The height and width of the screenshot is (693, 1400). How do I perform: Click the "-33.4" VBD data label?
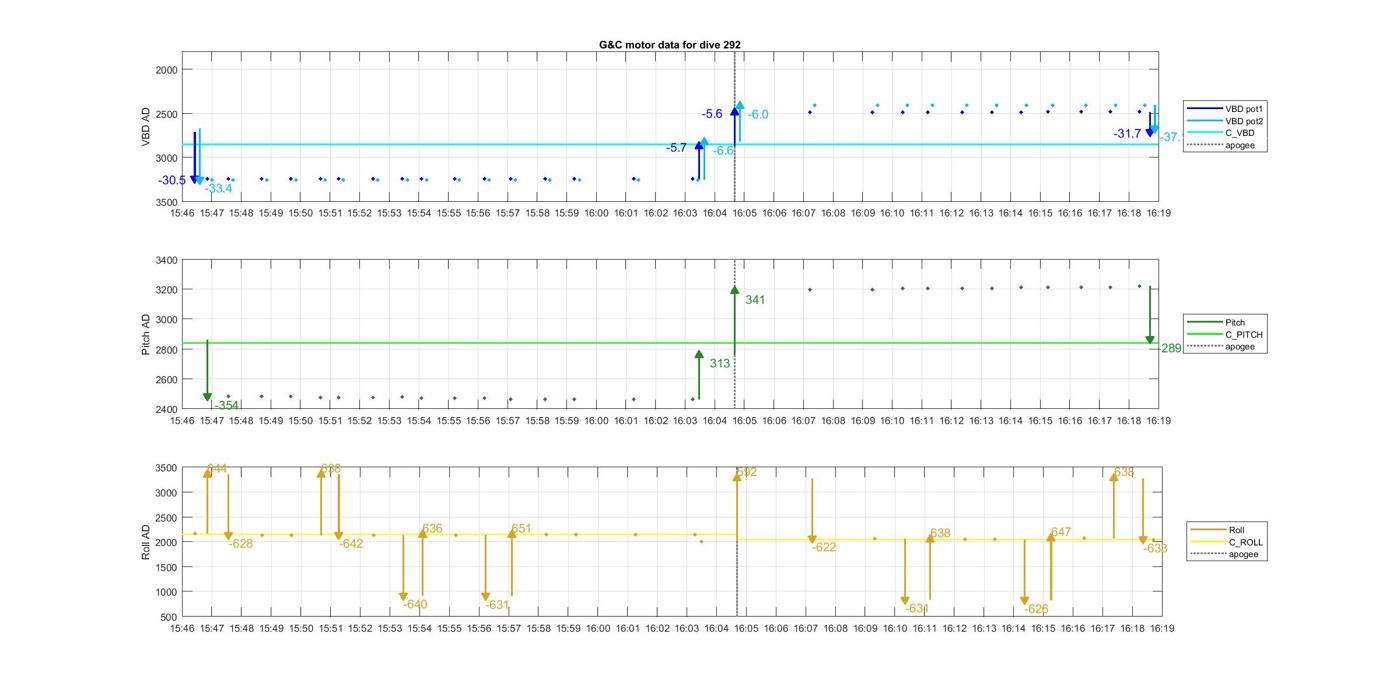[218, 188]
